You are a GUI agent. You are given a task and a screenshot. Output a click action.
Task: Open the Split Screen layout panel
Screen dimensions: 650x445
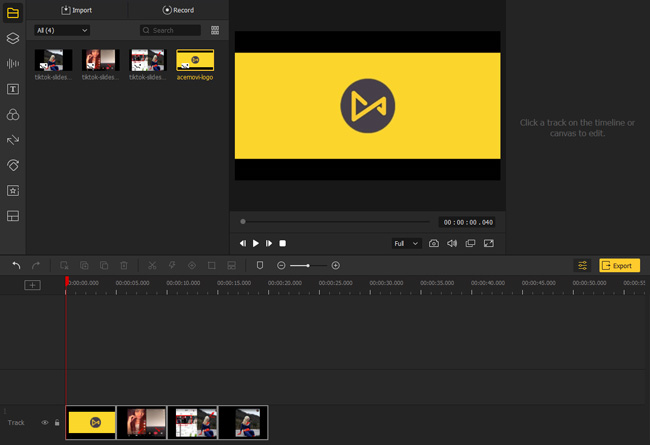[13, 216]
